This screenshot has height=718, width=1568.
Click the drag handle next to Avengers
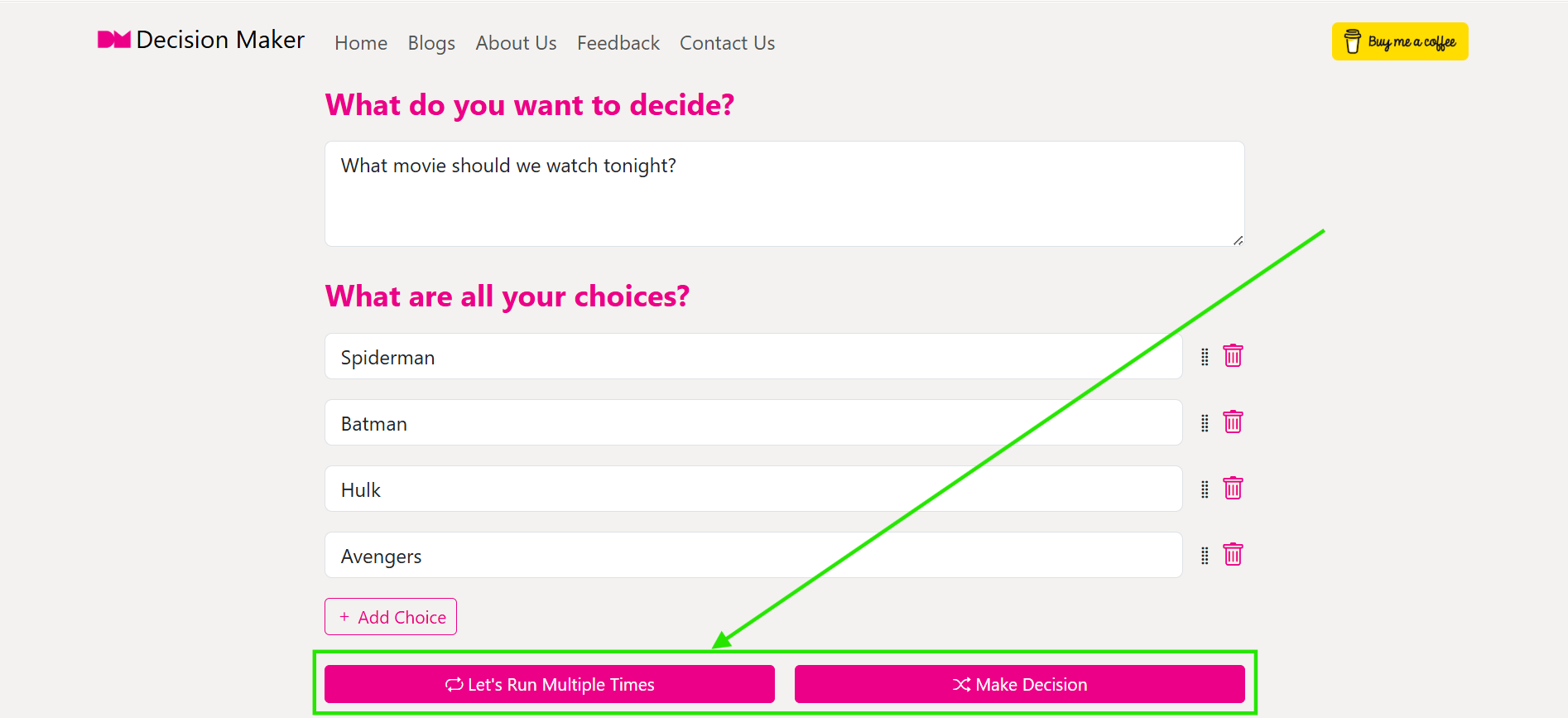tap(1204, 555)
